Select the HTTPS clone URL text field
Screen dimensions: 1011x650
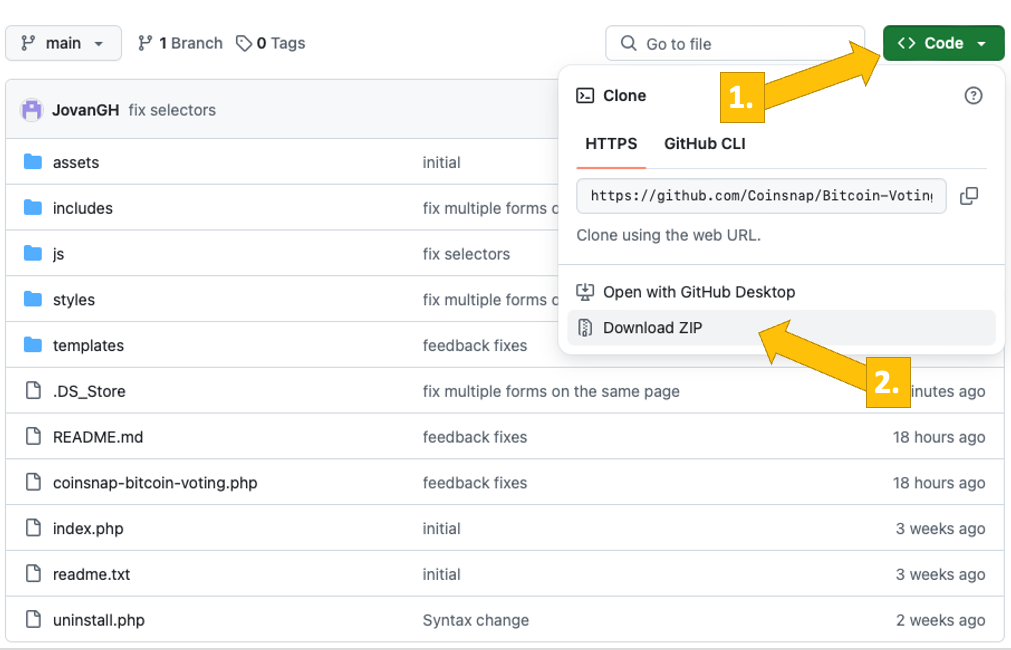point(761,196)
